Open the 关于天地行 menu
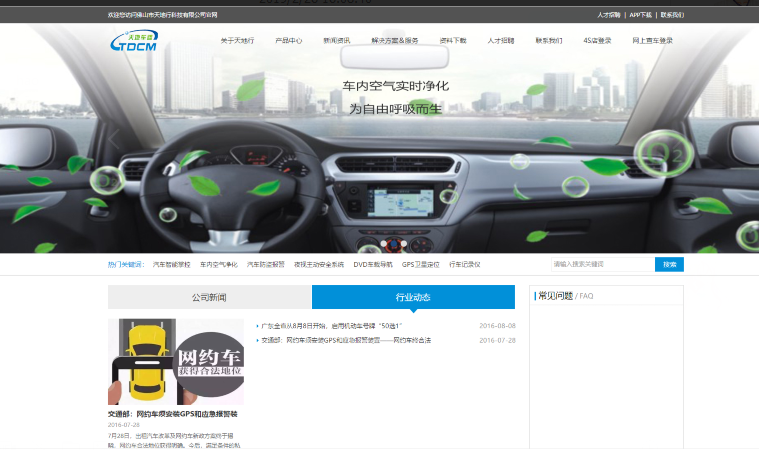 click(237, 41)
